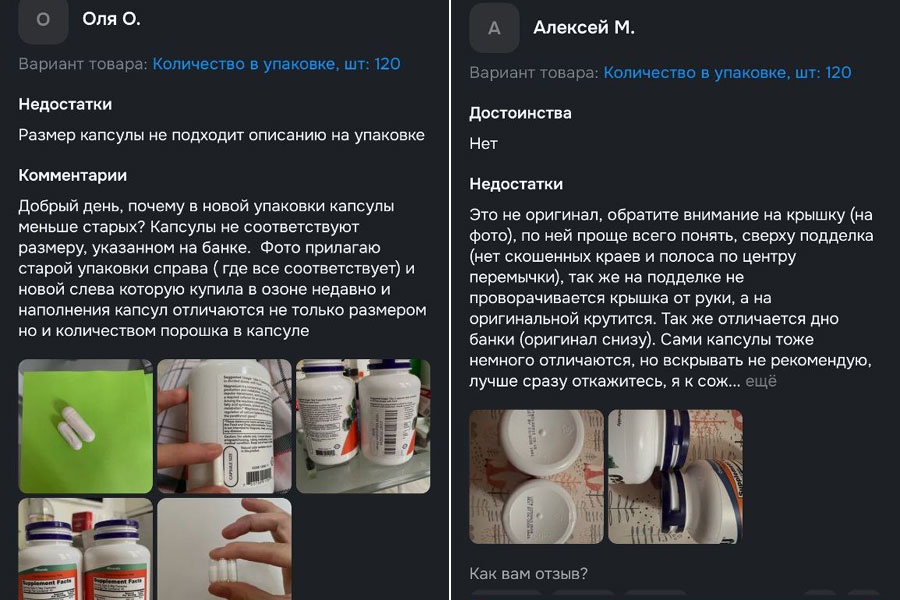This screenshot has height=600, width=900.
Task: Open photo of two white bottle lids
Action: coord(537,477)
